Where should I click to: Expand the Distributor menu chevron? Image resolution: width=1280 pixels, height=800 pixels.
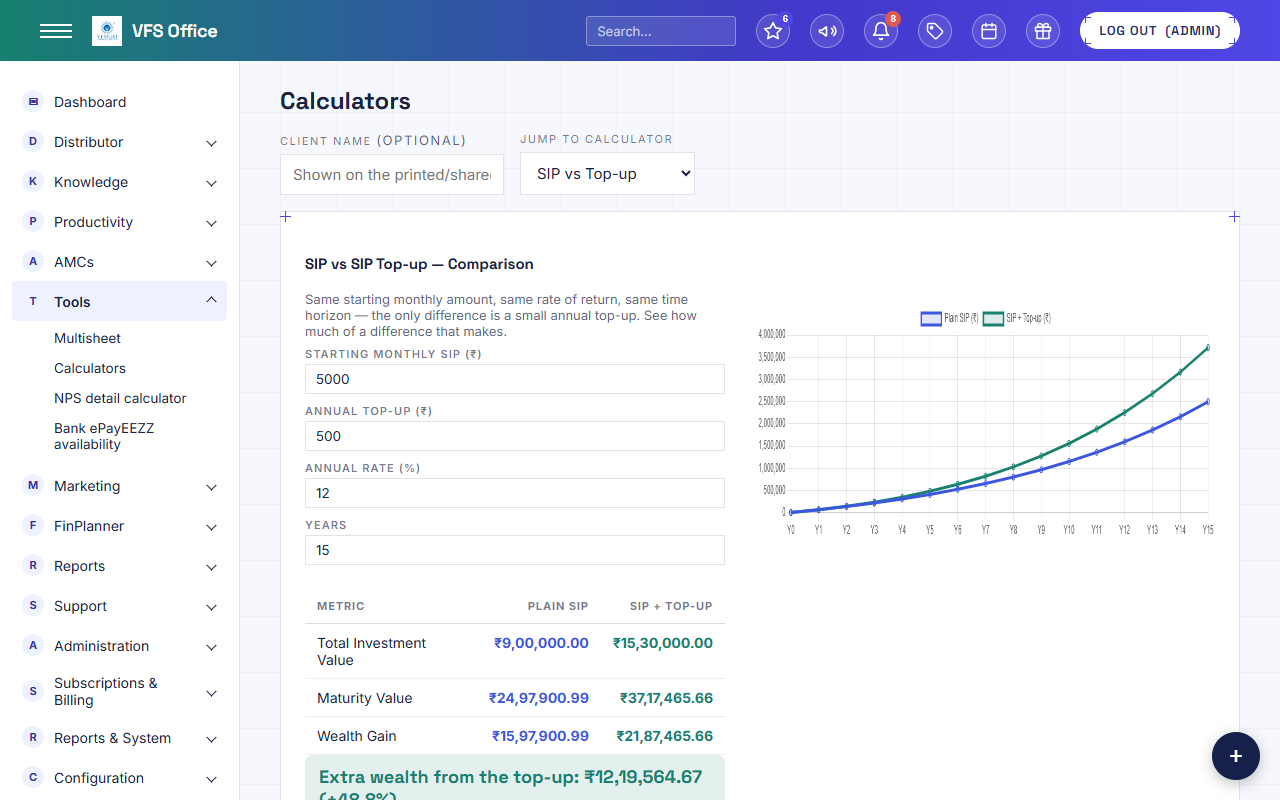pyautogui.click(x=211, y=143)
